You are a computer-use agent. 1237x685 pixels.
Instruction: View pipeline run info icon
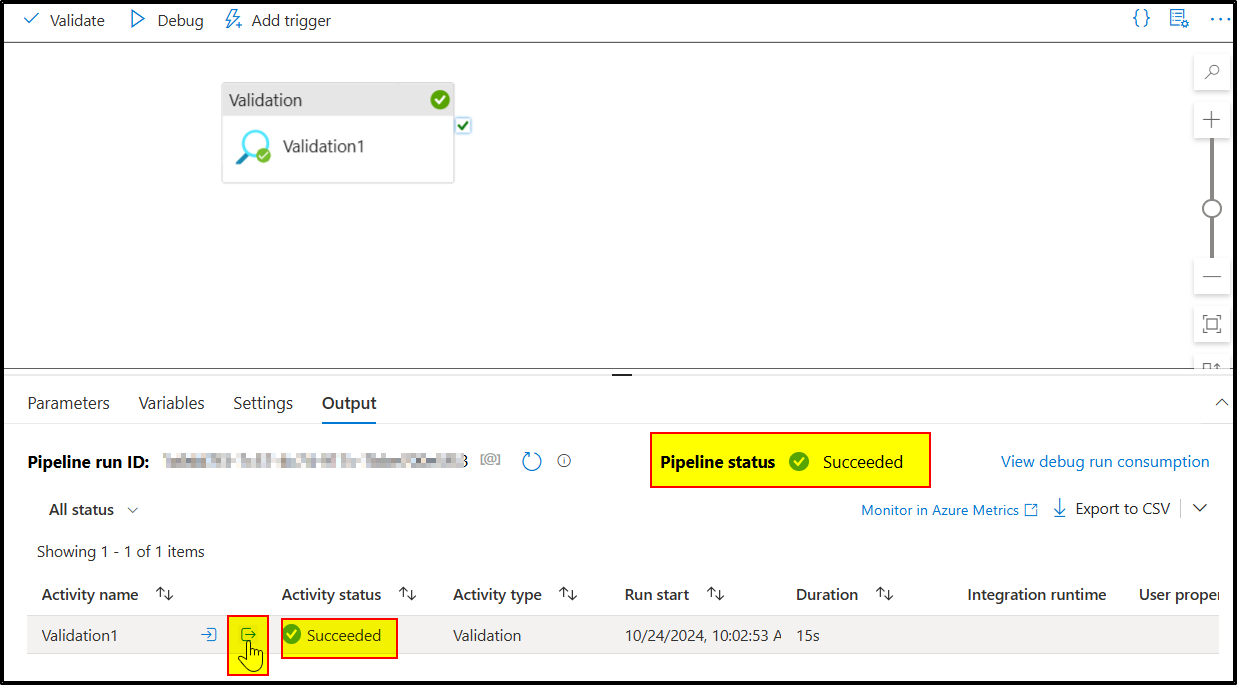click(564, 461)
